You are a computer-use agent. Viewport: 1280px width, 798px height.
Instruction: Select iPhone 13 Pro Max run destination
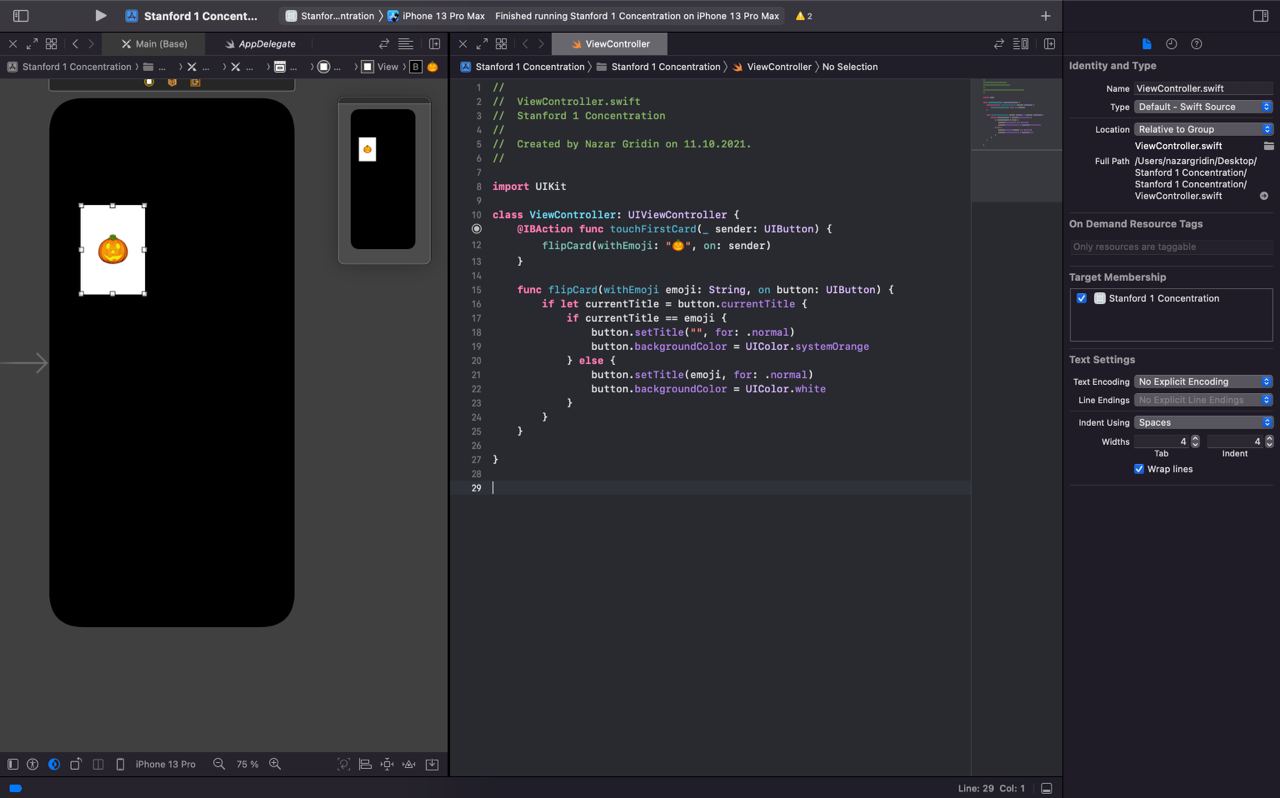436,16
